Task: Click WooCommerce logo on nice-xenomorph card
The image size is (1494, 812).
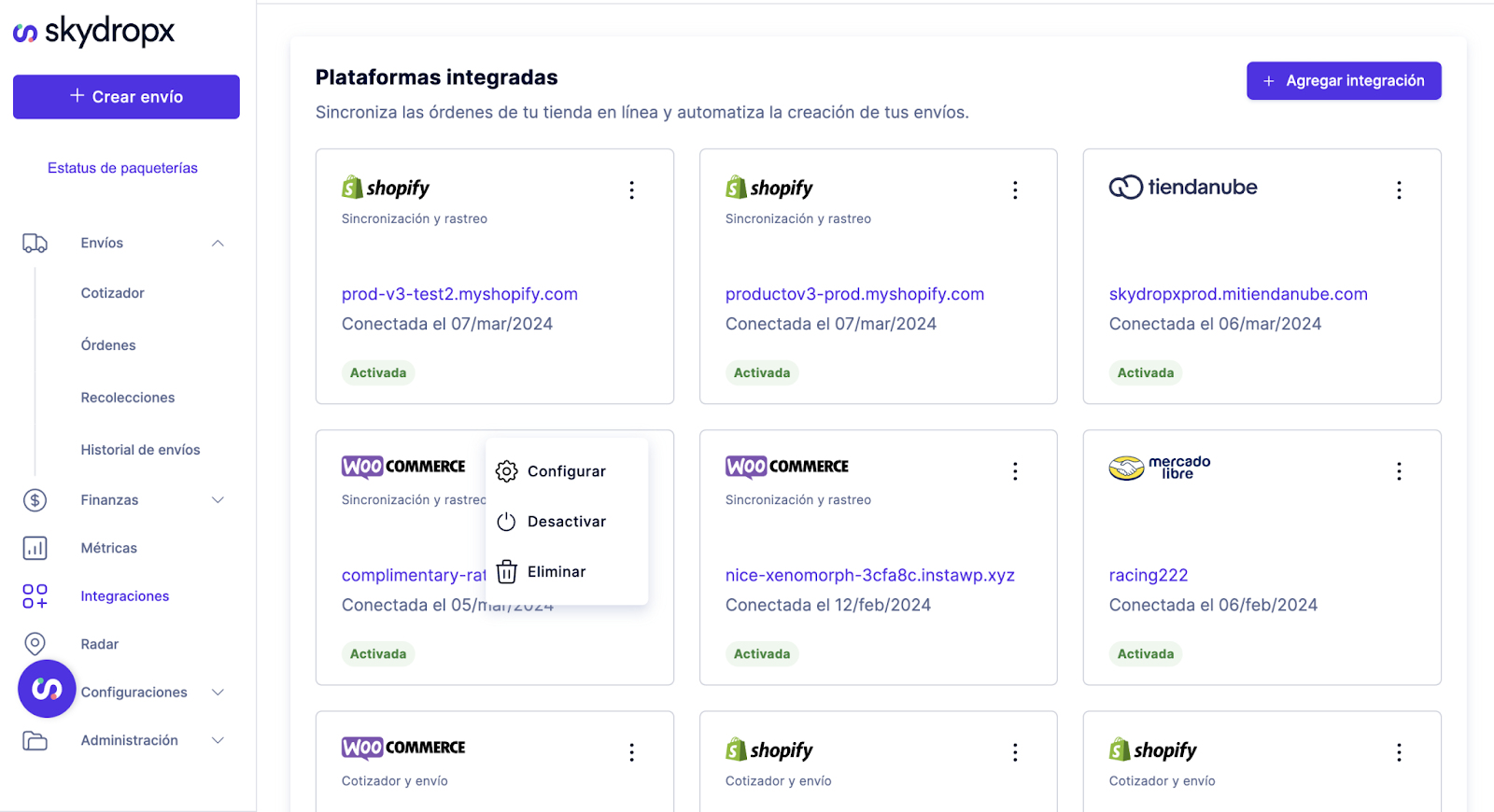Action: (787, 466)
